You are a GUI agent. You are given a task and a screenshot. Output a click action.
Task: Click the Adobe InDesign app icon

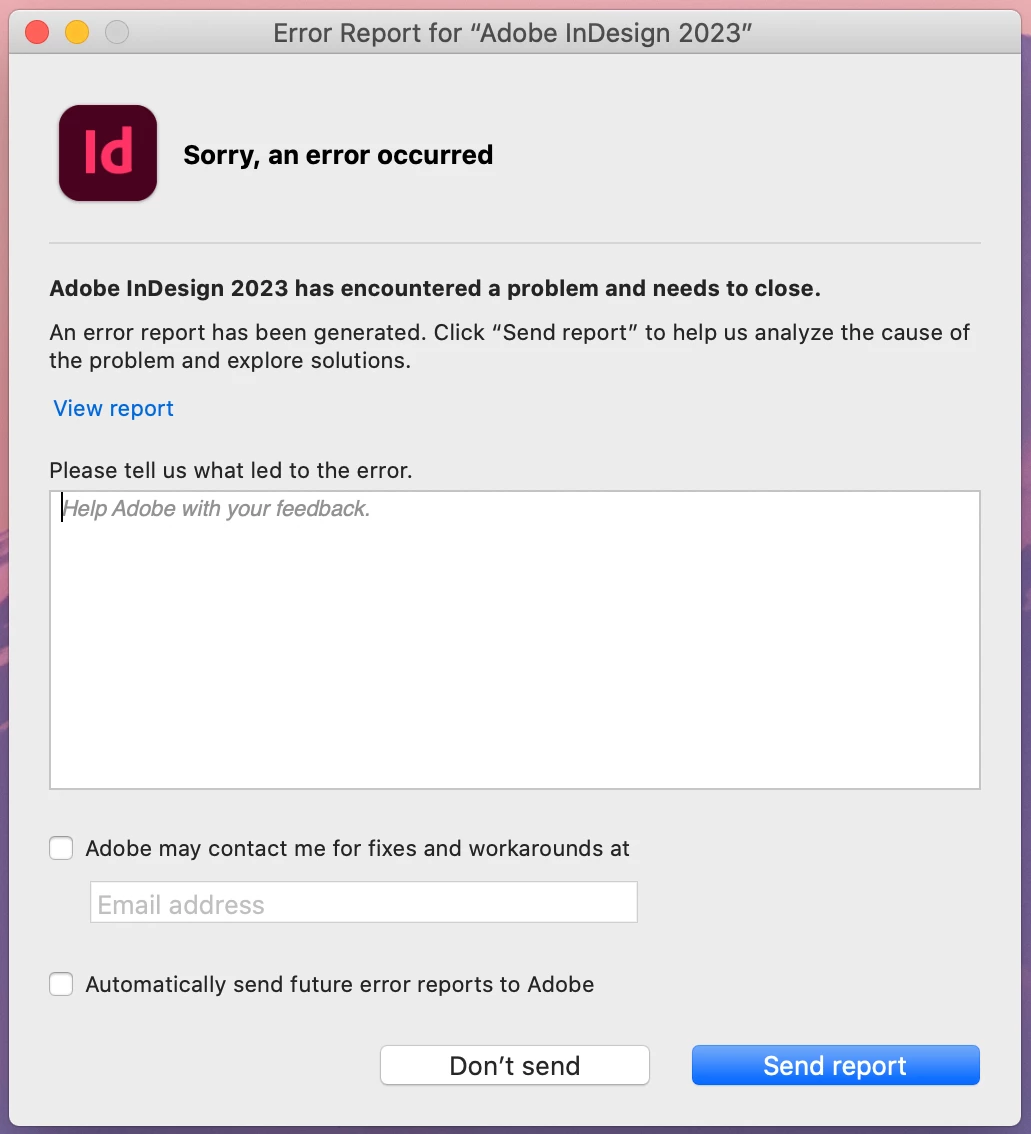[x=108, y=153]
